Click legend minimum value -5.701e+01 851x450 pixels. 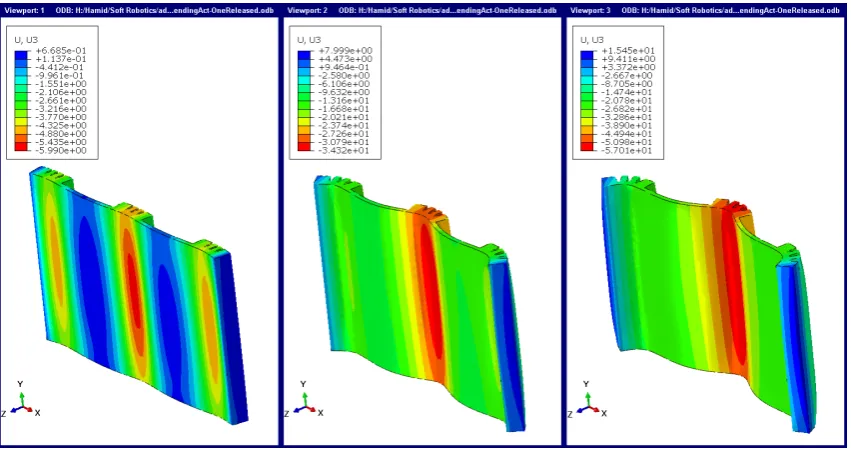[x=628, y=150]
